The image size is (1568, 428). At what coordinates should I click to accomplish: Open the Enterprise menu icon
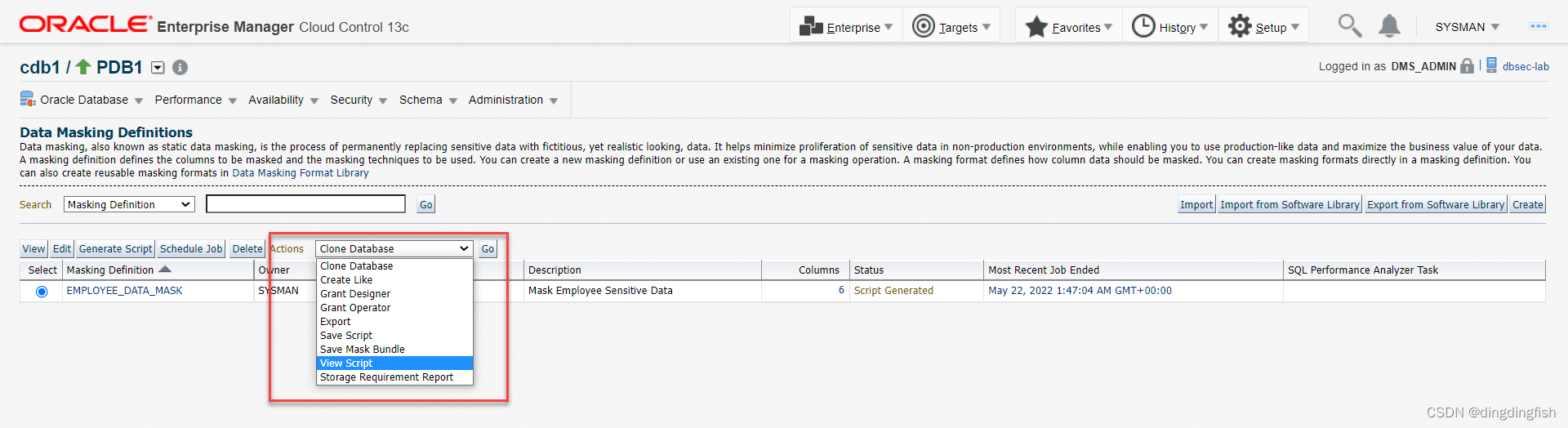coord(811,26)
